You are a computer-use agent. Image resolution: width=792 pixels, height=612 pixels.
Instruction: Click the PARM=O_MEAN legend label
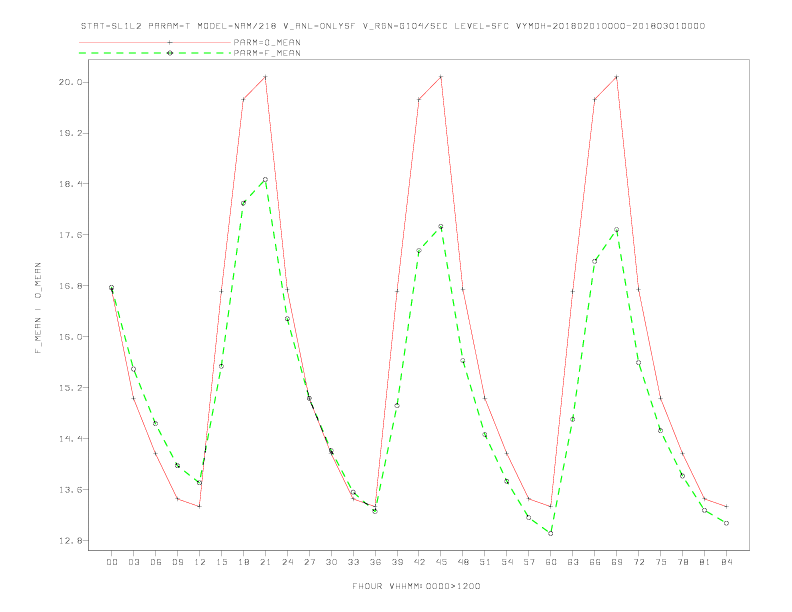point(267,42)
